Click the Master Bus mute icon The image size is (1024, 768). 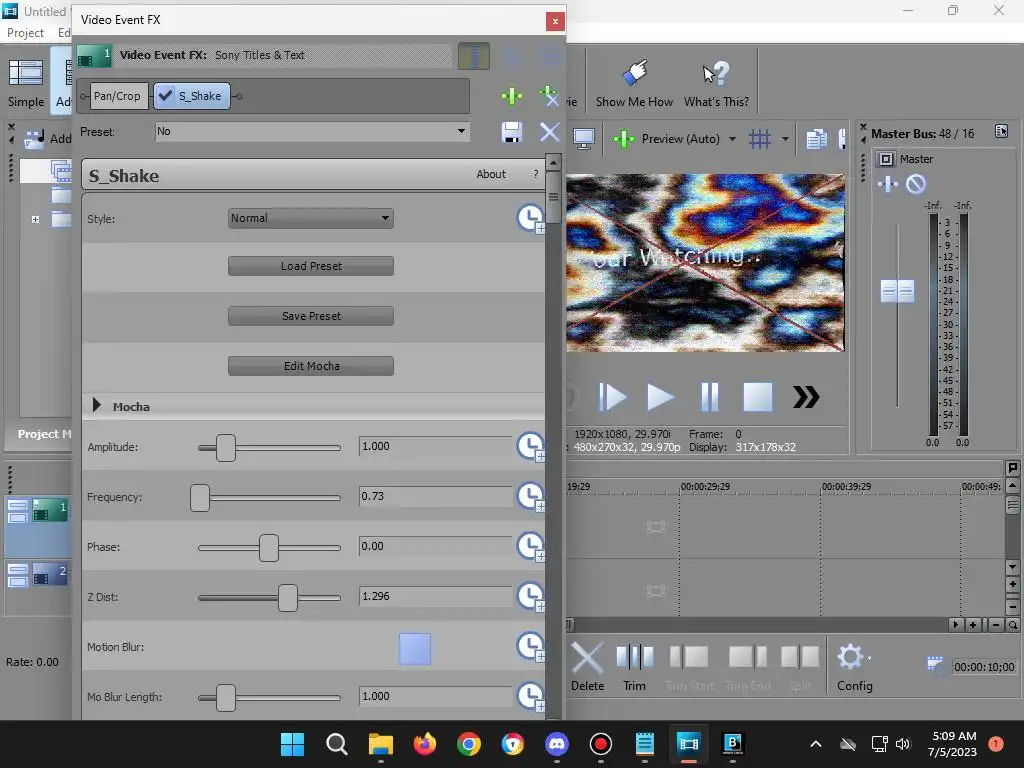(916, 184)
